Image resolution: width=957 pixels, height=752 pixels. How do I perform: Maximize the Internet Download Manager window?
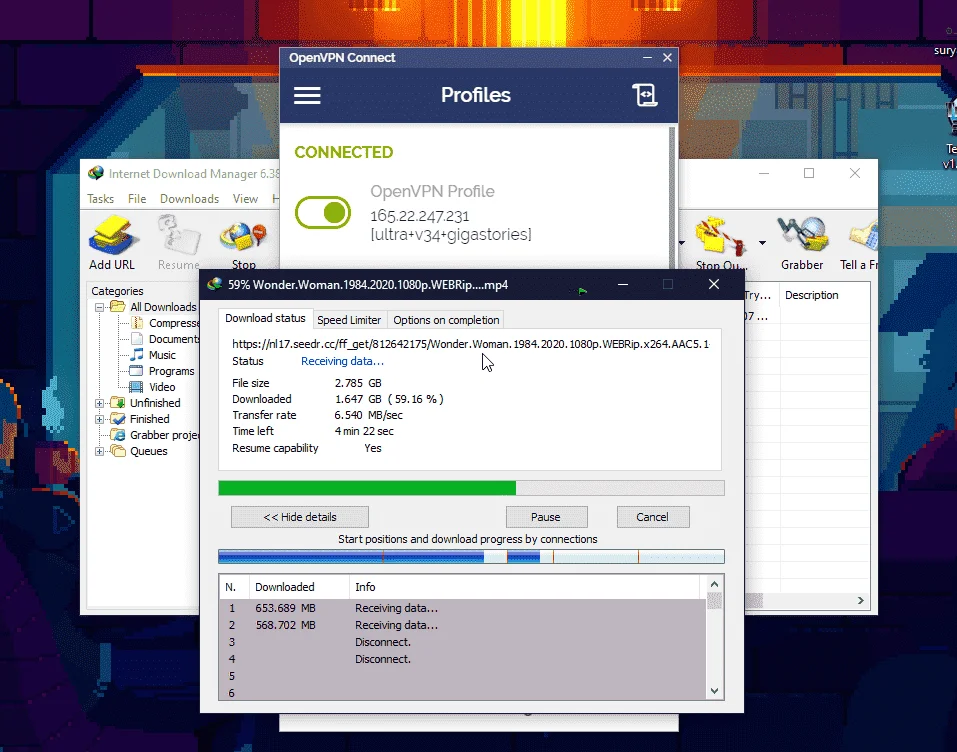(x=809, y=173)
